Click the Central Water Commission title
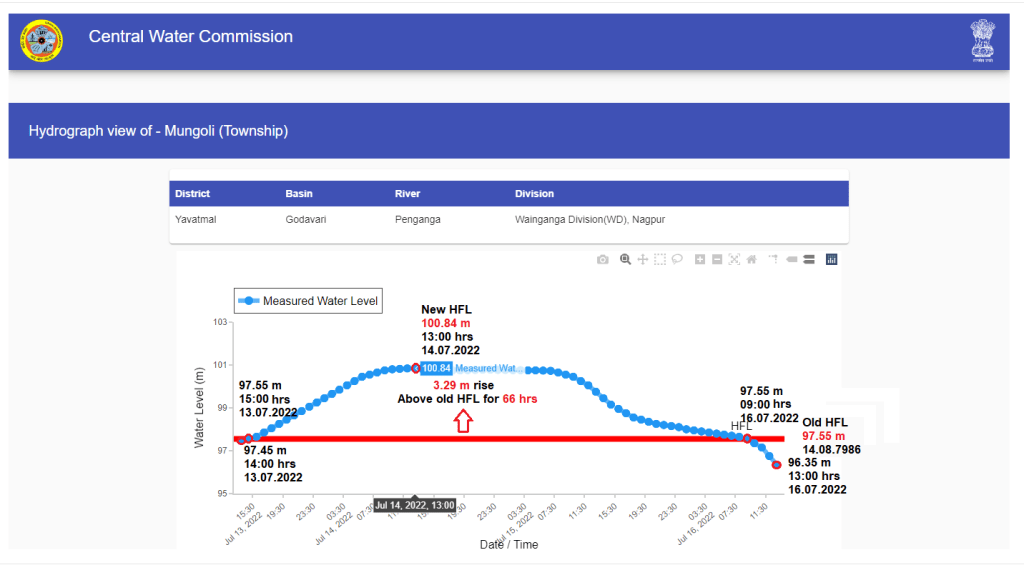Image resolution: width=1024 pixels, height=570 pixels. (x=191, y=37)
